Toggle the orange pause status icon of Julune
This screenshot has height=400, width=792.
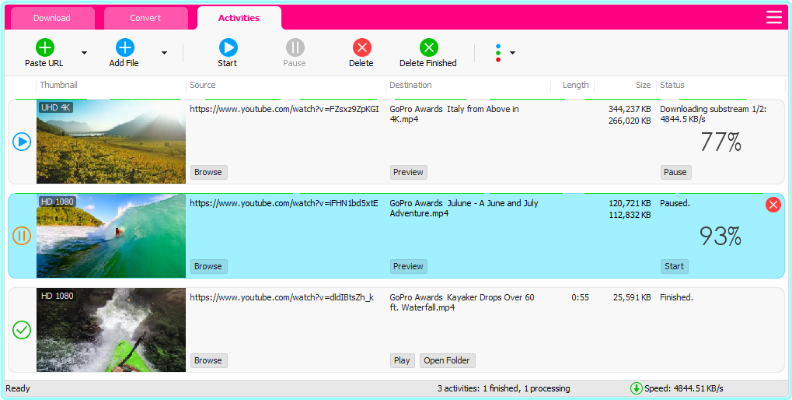coord(22,236)
